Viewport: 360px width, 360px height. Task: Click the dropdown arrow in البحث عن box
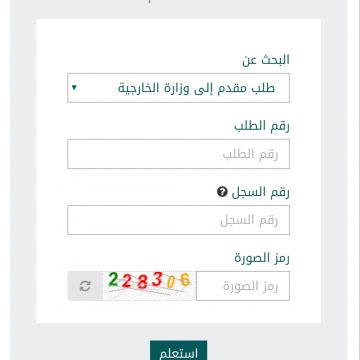(x=74, y=88)
